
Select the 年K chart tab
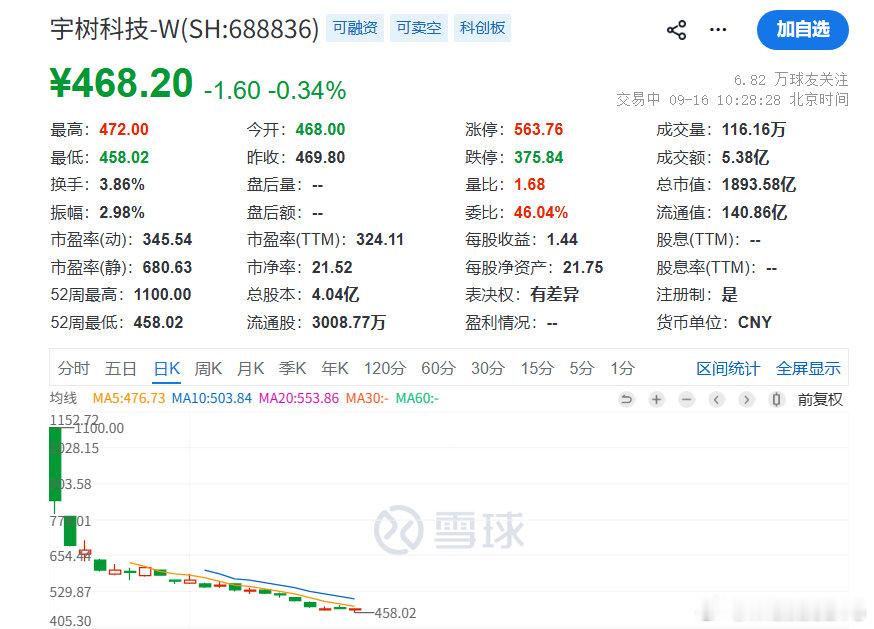pyautogui.click(x=335, y=368)
